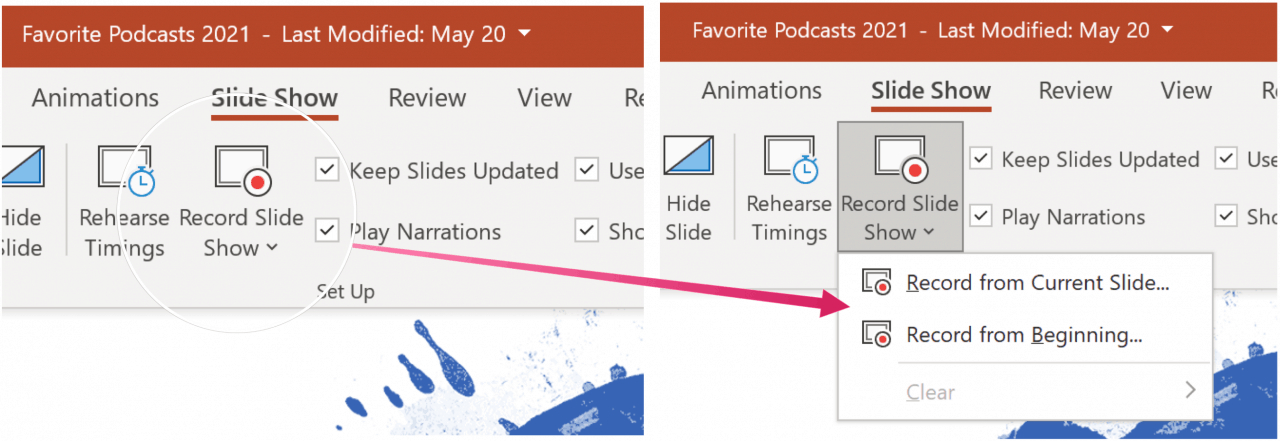Click the icon beside Record from Current Slide

(x=876, y=283)
